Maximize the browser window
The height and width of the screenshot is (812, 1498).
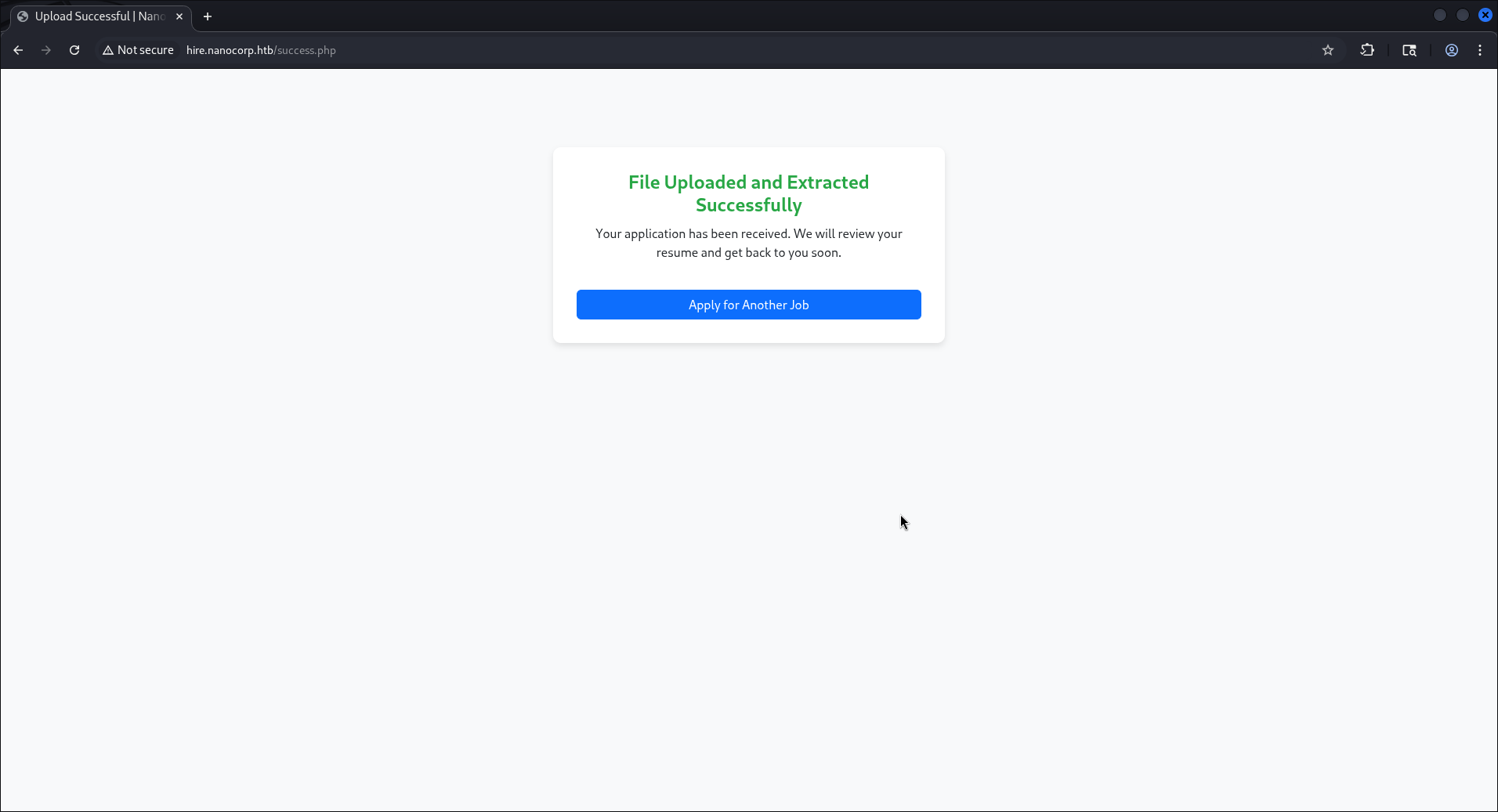coord(1463,15)
